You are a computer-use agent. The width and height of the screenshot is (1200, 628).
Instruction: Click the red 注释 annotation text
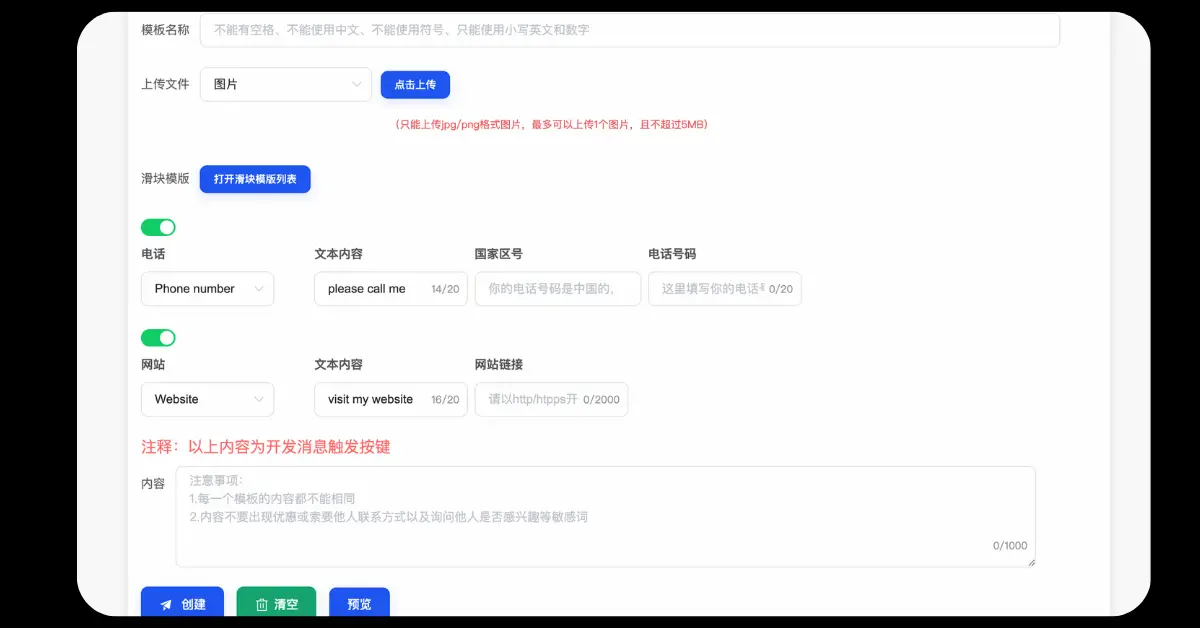point(266,447)
